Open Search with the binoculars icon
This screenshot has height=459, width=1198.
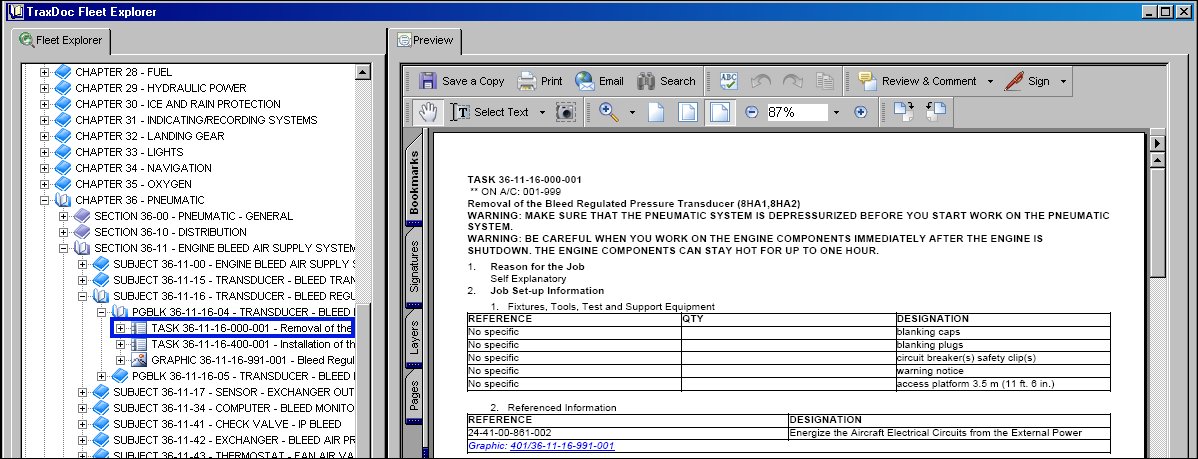pos(665,81)
